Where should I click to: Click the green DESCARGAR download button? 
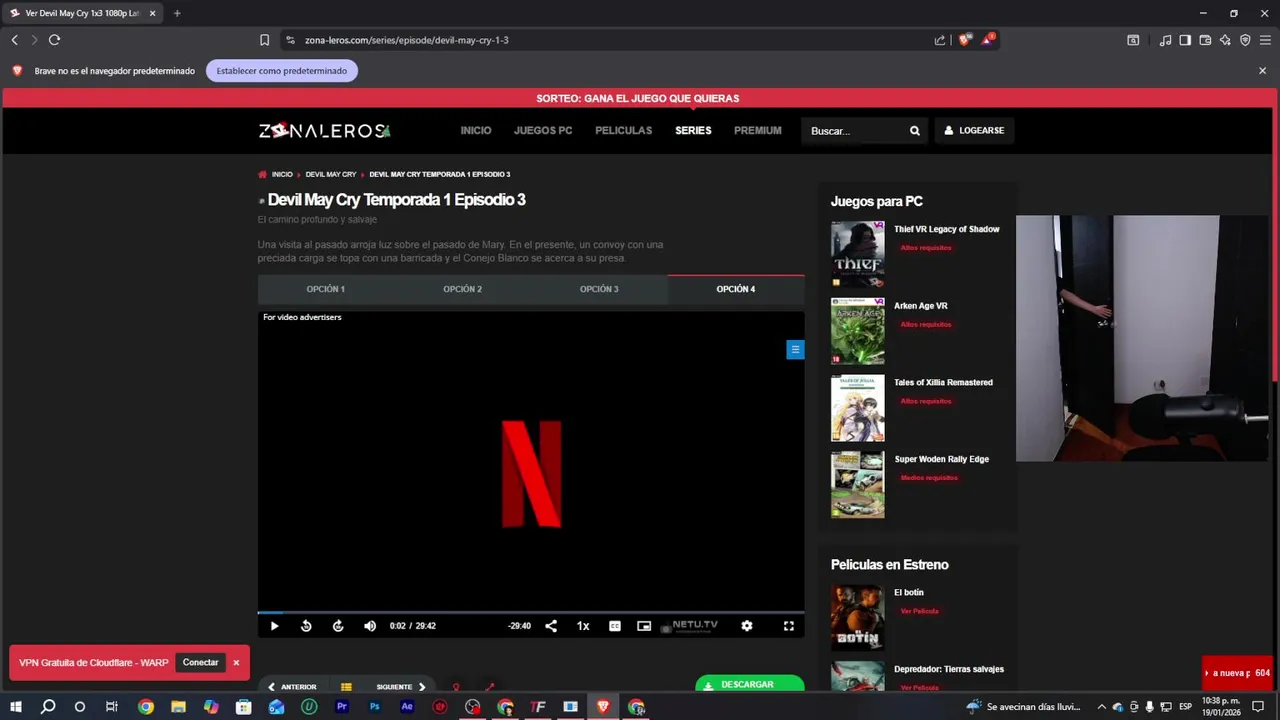749,685
